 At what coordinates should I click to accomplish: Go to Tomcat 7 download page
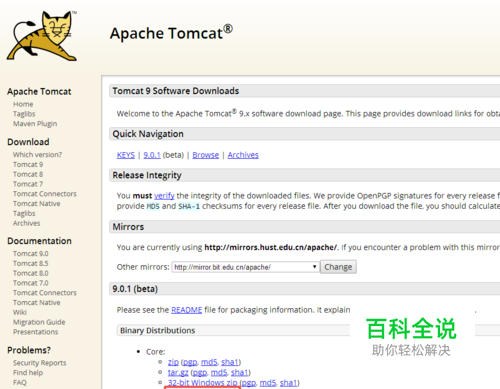click(x=28, y=184)
